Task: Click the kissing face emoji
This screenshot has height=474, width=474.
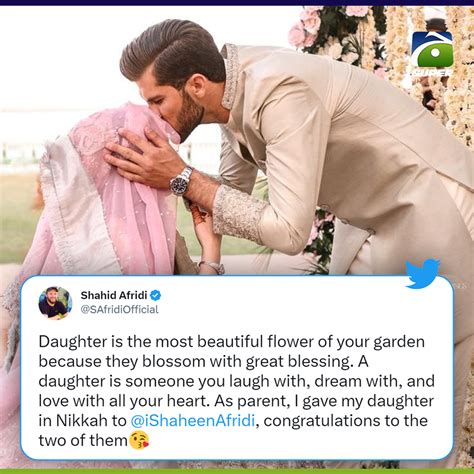Action: pos(139,440)
